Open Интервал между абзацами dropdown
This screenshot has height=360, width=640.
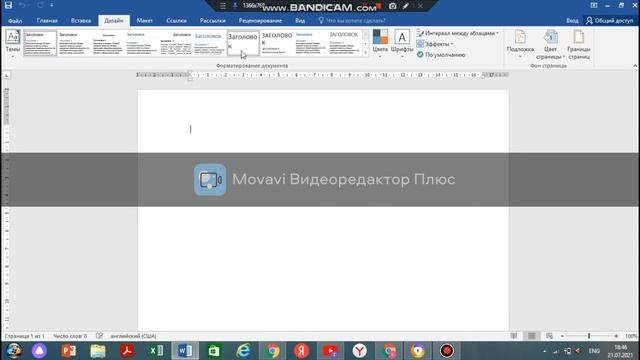tap(458, 33)
